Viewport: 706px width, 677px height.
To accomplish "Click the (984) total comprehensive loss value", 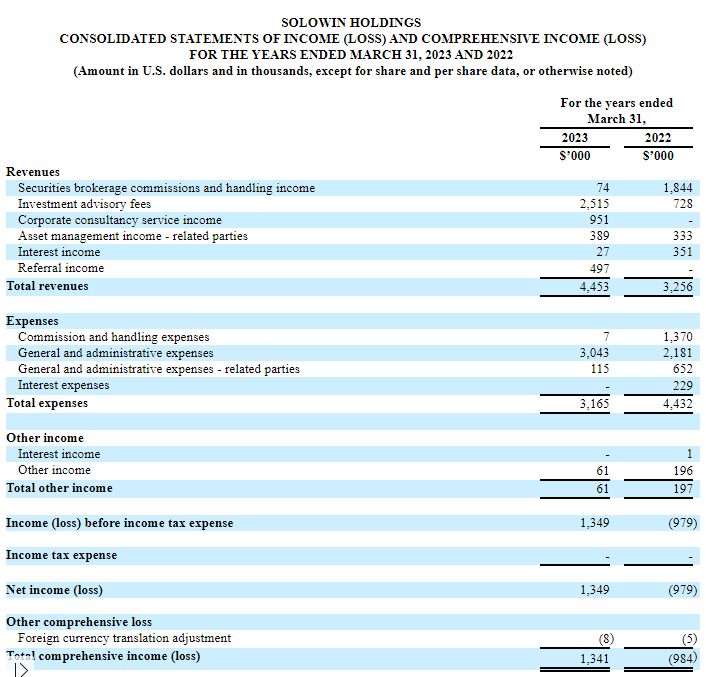I will (683, 659).
